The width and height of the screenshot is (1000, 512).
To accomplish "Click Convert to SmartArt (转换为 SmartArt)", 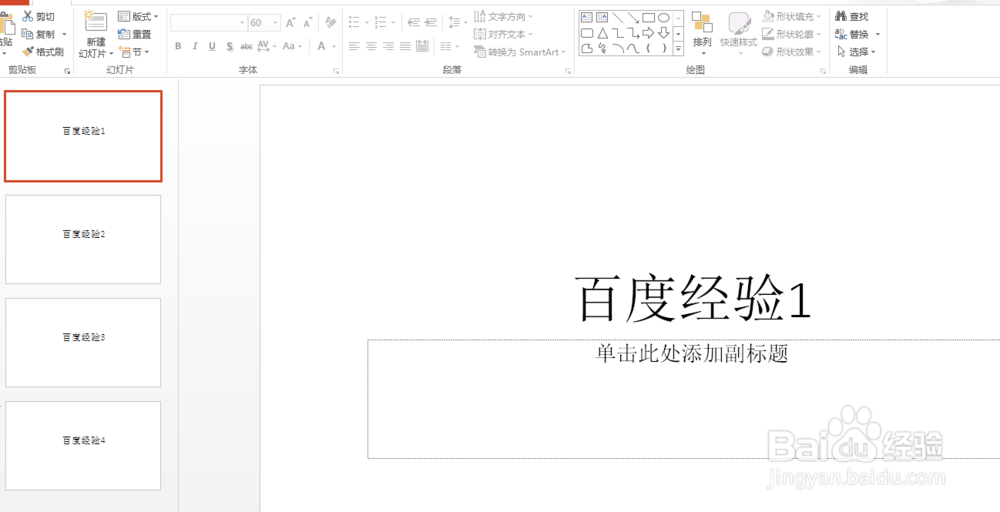I will point(520,52).
